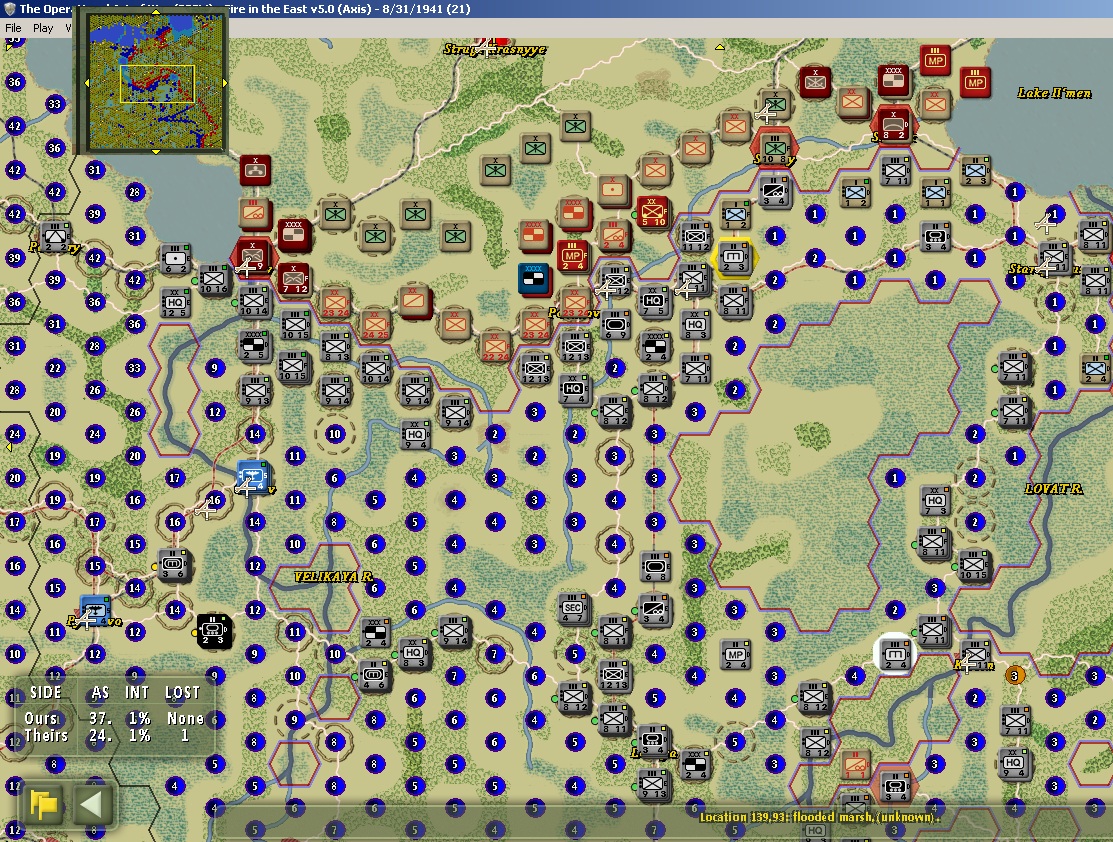
Task: Select the black armored unit marked 2 3
Action: [x=213, y=632]
